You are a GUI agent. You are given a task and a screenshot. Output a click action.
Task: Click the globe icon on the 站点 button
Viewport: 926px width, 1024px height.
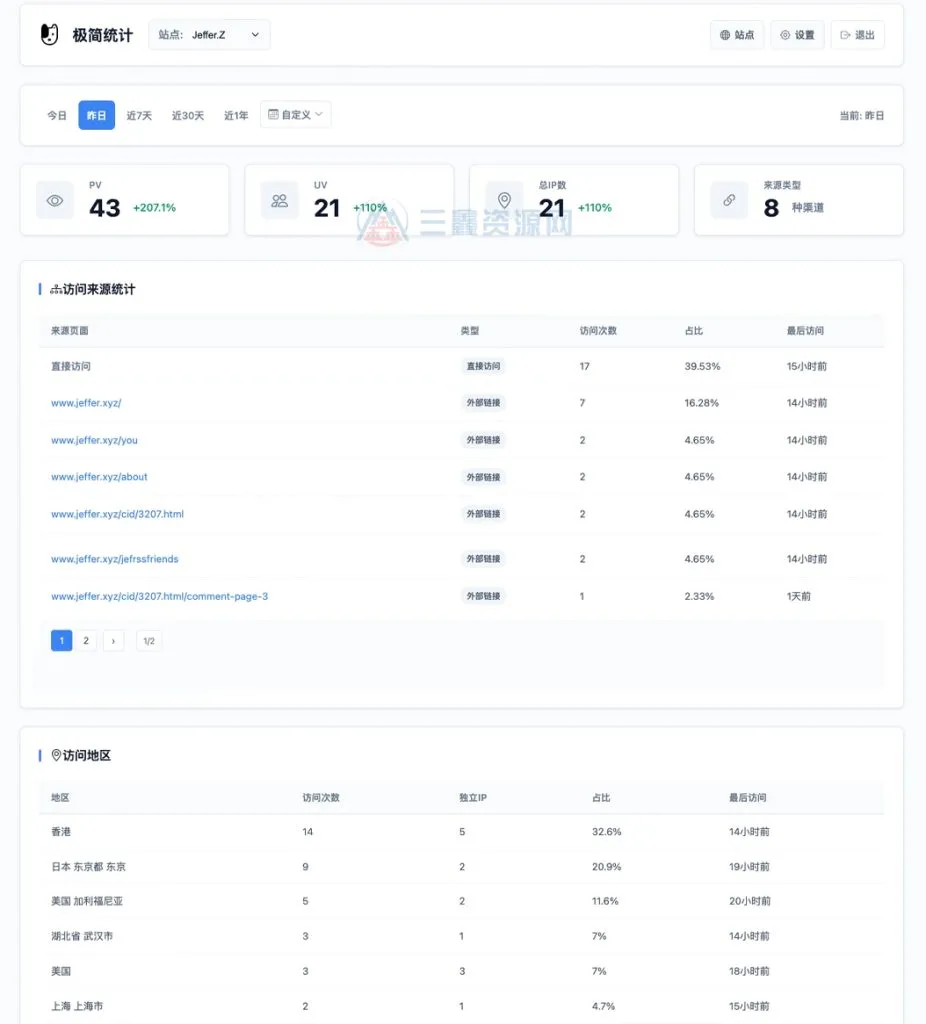(x=723, y=34)
